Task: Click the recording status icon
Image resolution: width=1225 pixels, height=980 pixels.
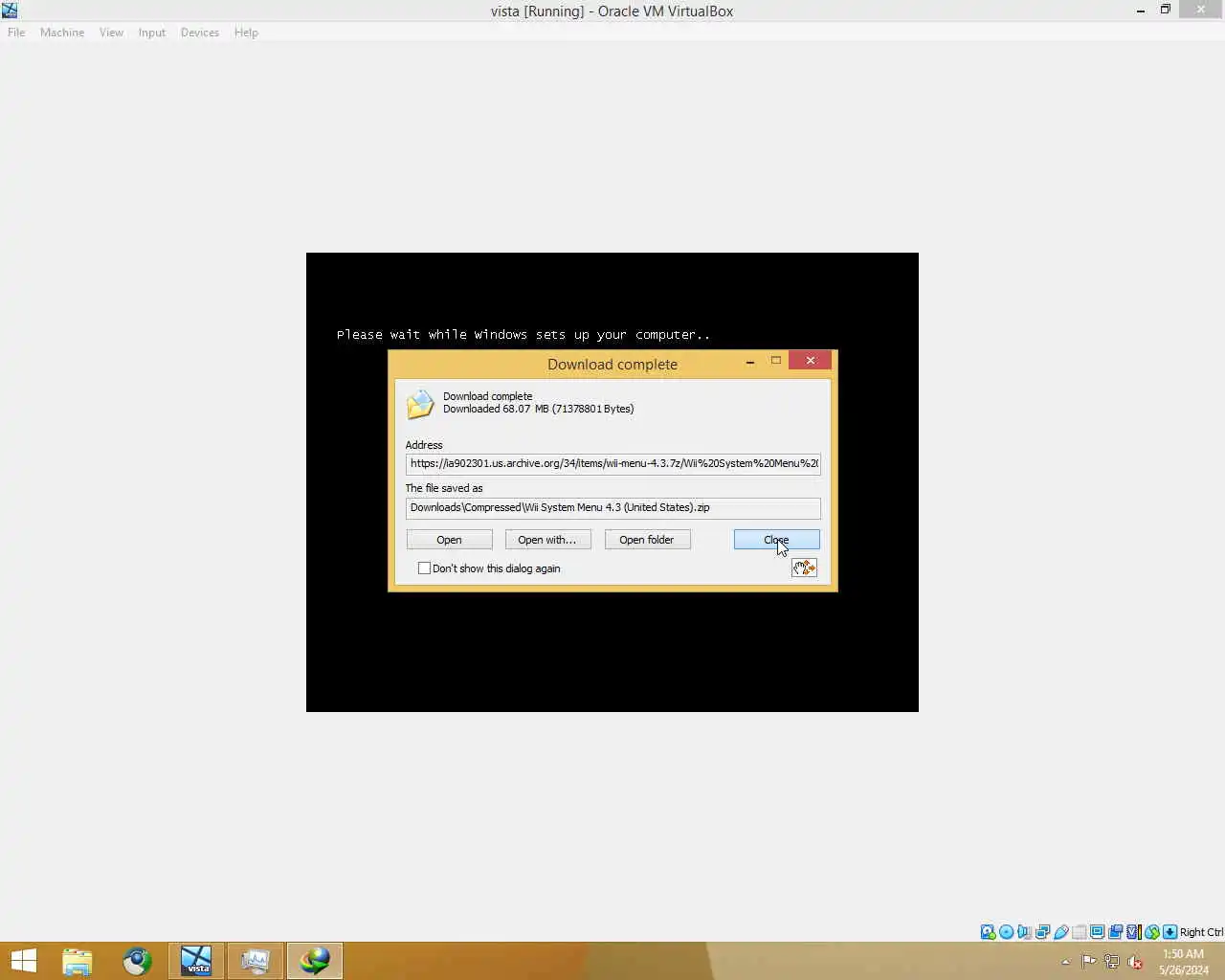Action: click(x=1115, y=932)
